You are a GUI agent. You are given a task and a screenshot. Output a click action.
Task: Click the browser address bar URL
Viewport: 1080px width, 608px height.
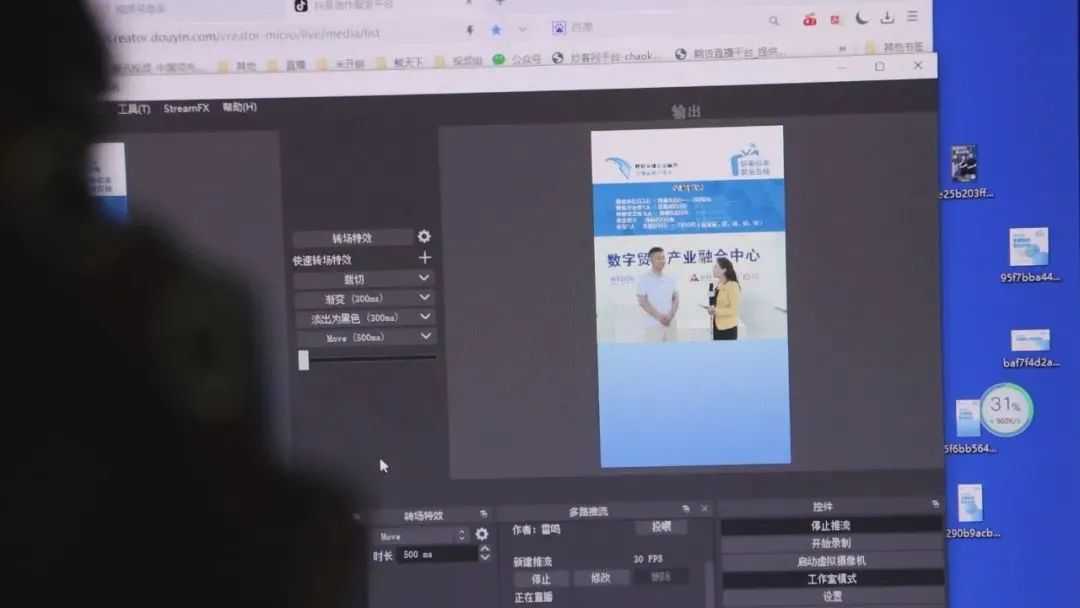[246, 34]
